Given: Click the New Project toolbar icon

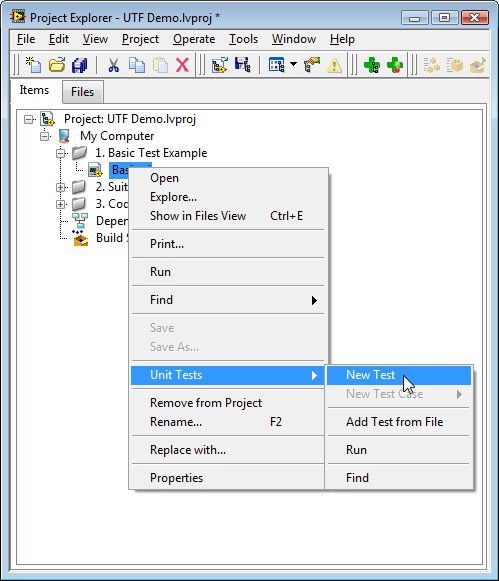Looking at the screenshot, I should coord(33,65).
